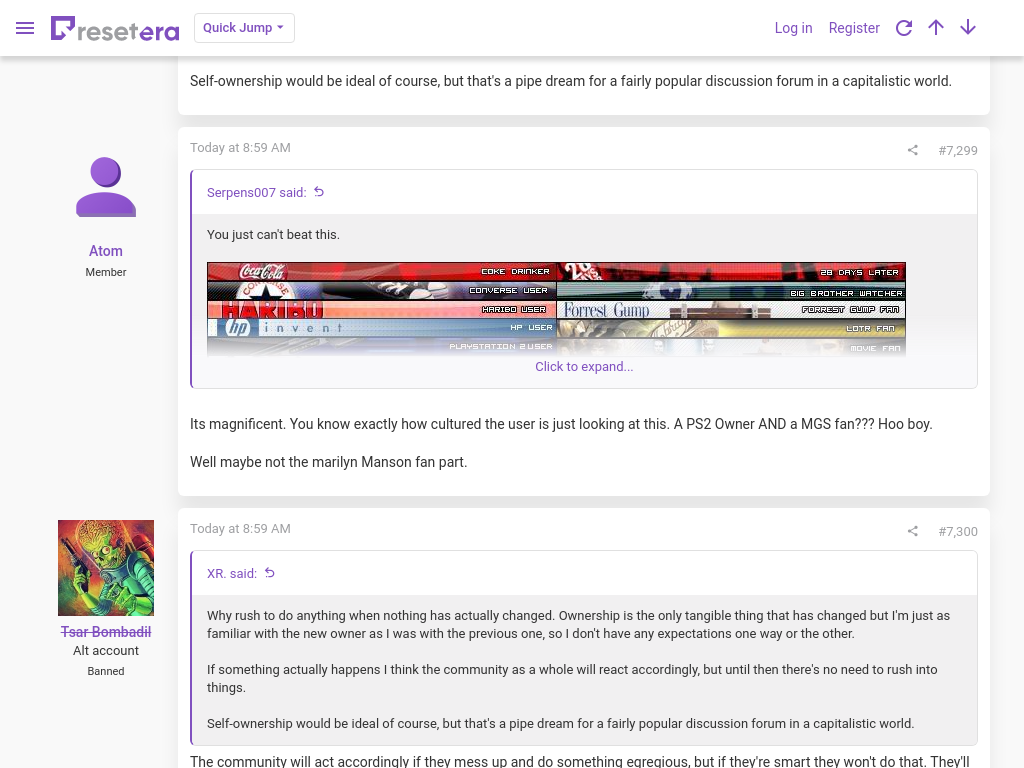Jump to bottom with the down arrow icon
Image resolution: width=1024 pixels, height=768 pixels.
tap(968, 27)
